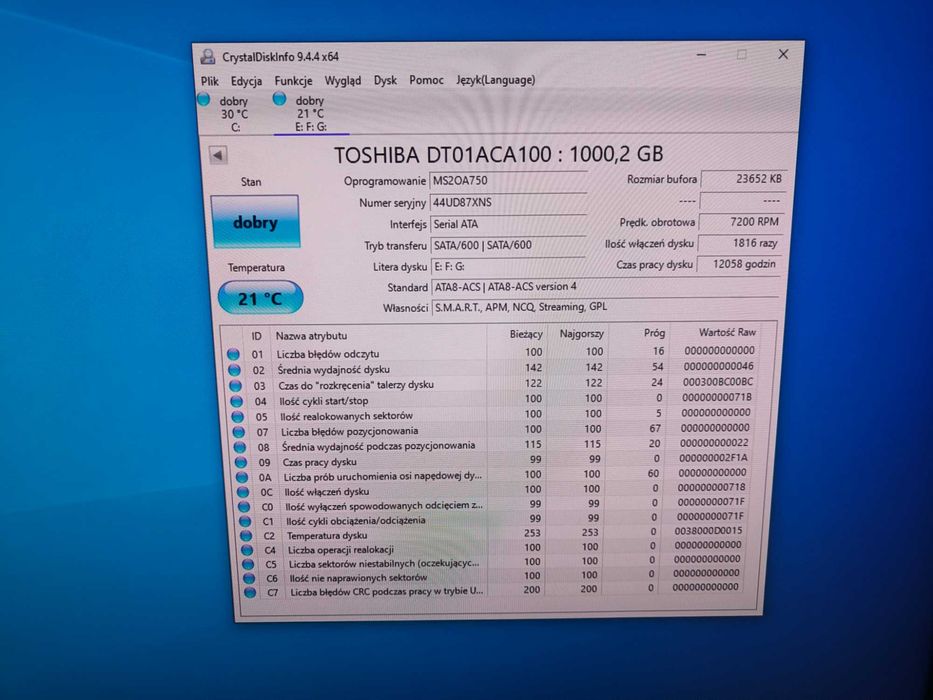Click status orb for attribute C2 row
933x700 pixels.
click(246, 536)
